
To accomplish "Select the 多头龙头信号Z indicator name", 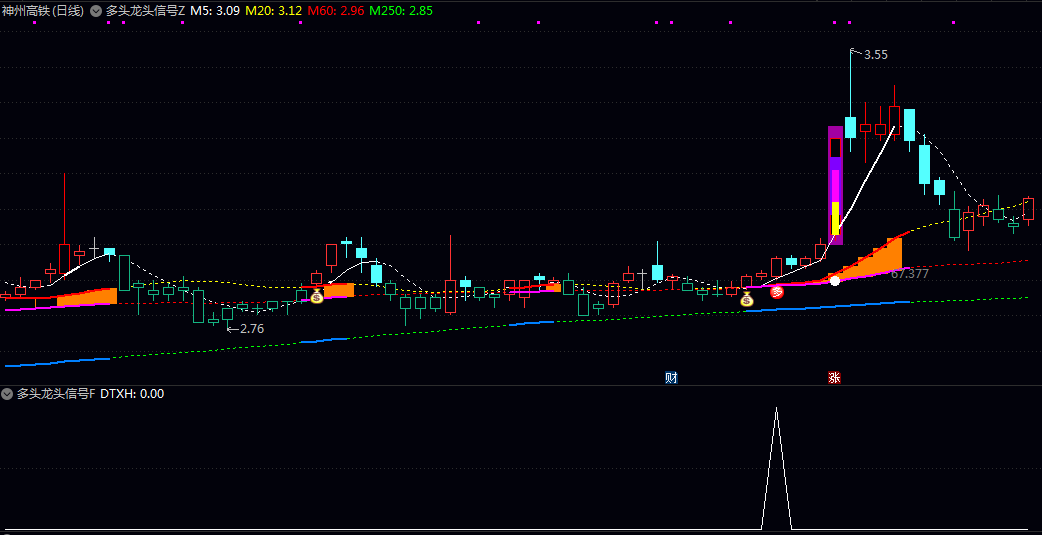I will 145,11.
